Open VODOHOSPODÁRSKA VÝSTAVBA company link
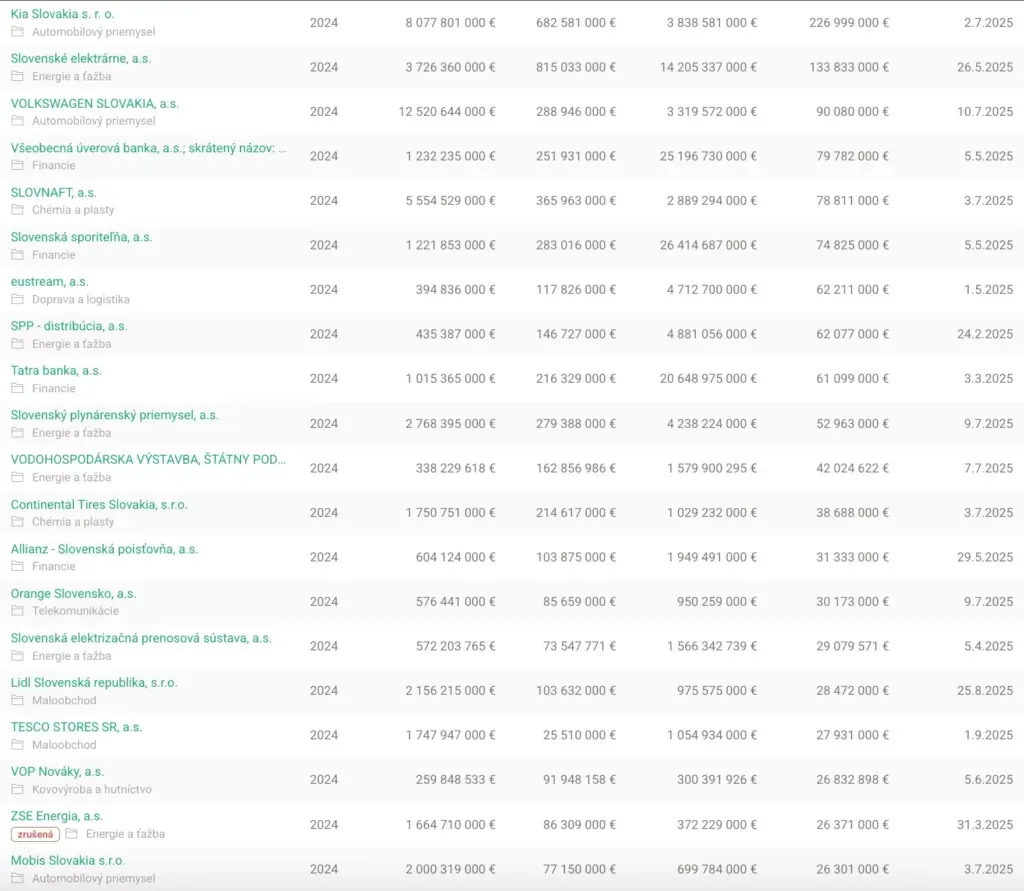Viewport: 1024px width, 891px height. (148, 459)
